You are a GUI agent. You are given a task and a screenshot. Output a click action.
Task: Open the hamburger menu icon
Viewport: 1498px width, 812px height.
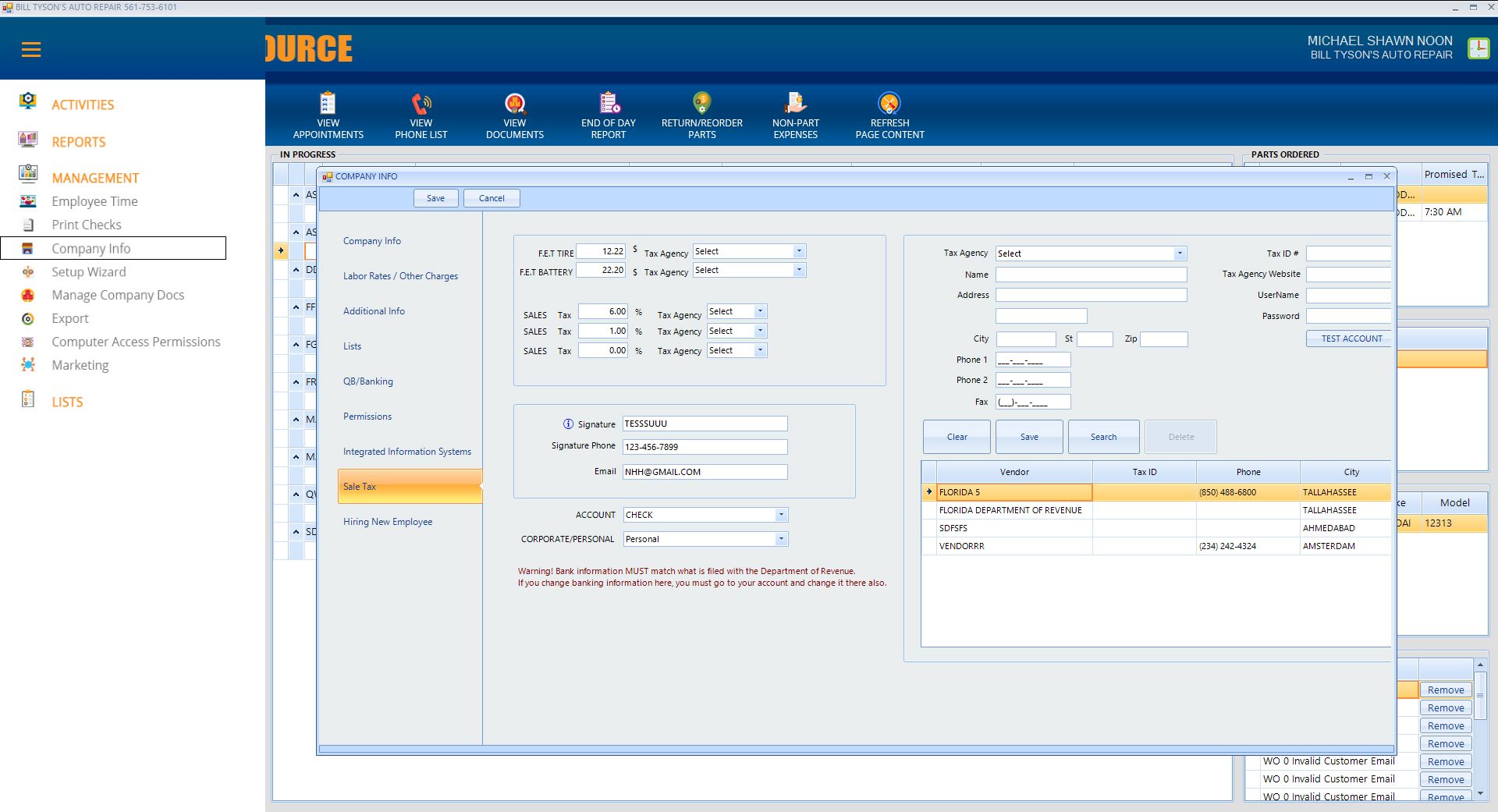[x=31, y=50]
